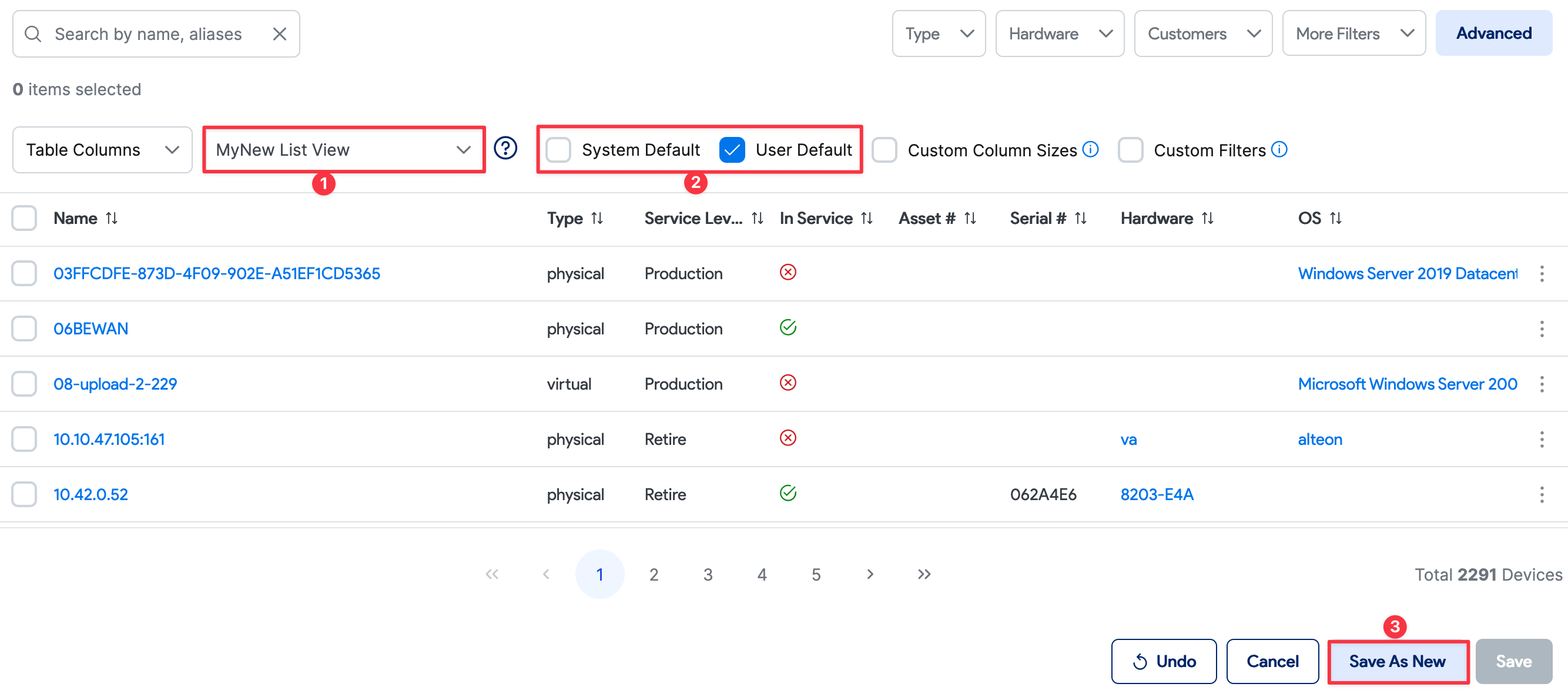Viewport: 1568px width, 697px height.
Task: Click the sort arrows on the Name column
Action: 112,218
